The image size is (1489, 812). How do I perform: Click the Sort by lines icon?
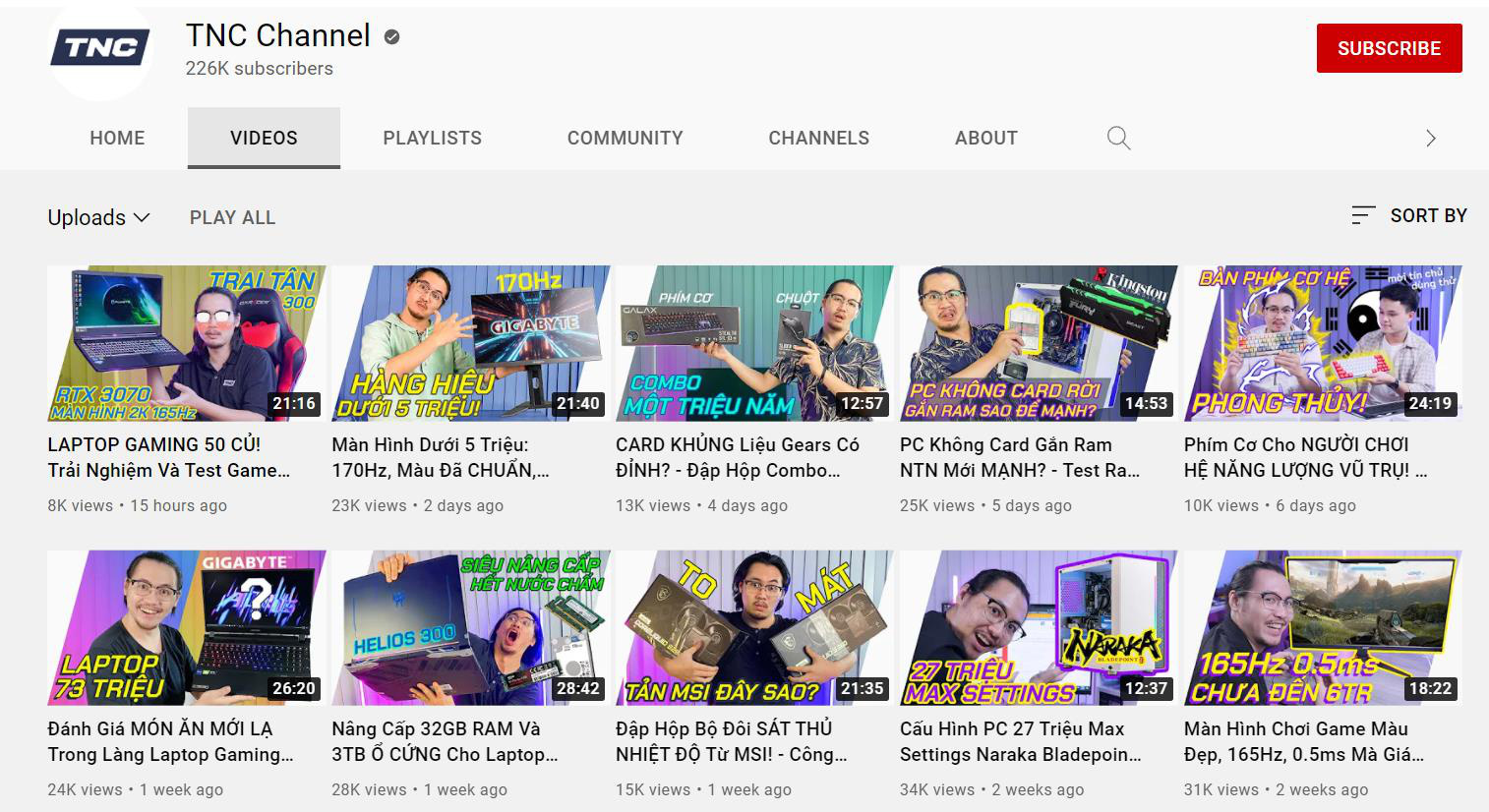pyautogui.click(x=1363, y=215)
